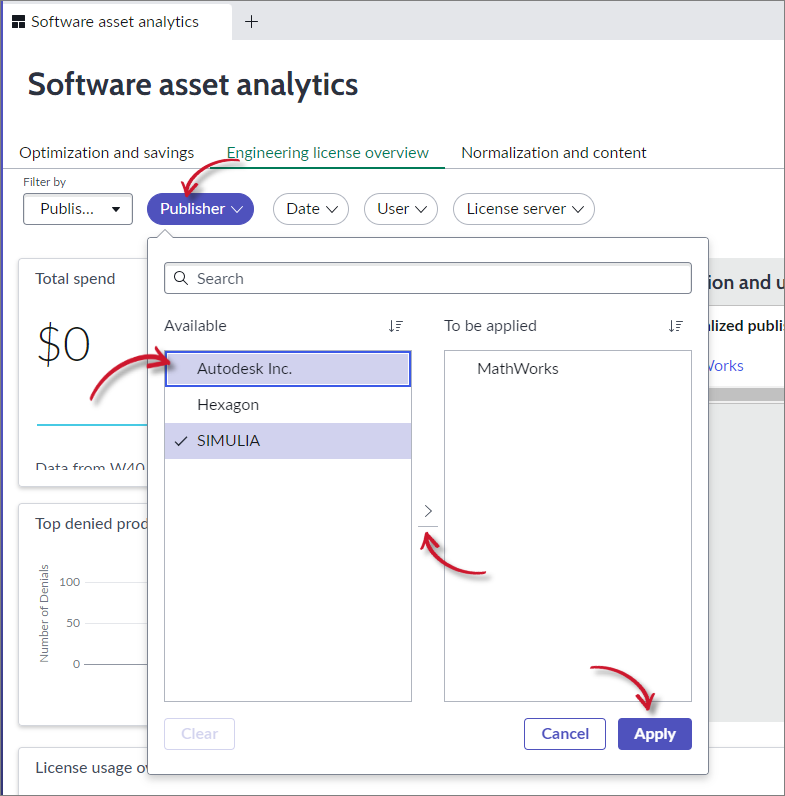785x796 pixels.
Task: Click the Cancel button
Action: [565, 734]
